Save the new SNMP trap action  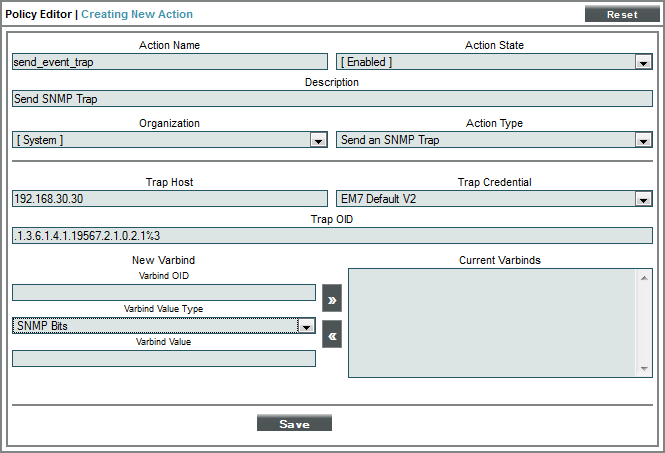294,423
